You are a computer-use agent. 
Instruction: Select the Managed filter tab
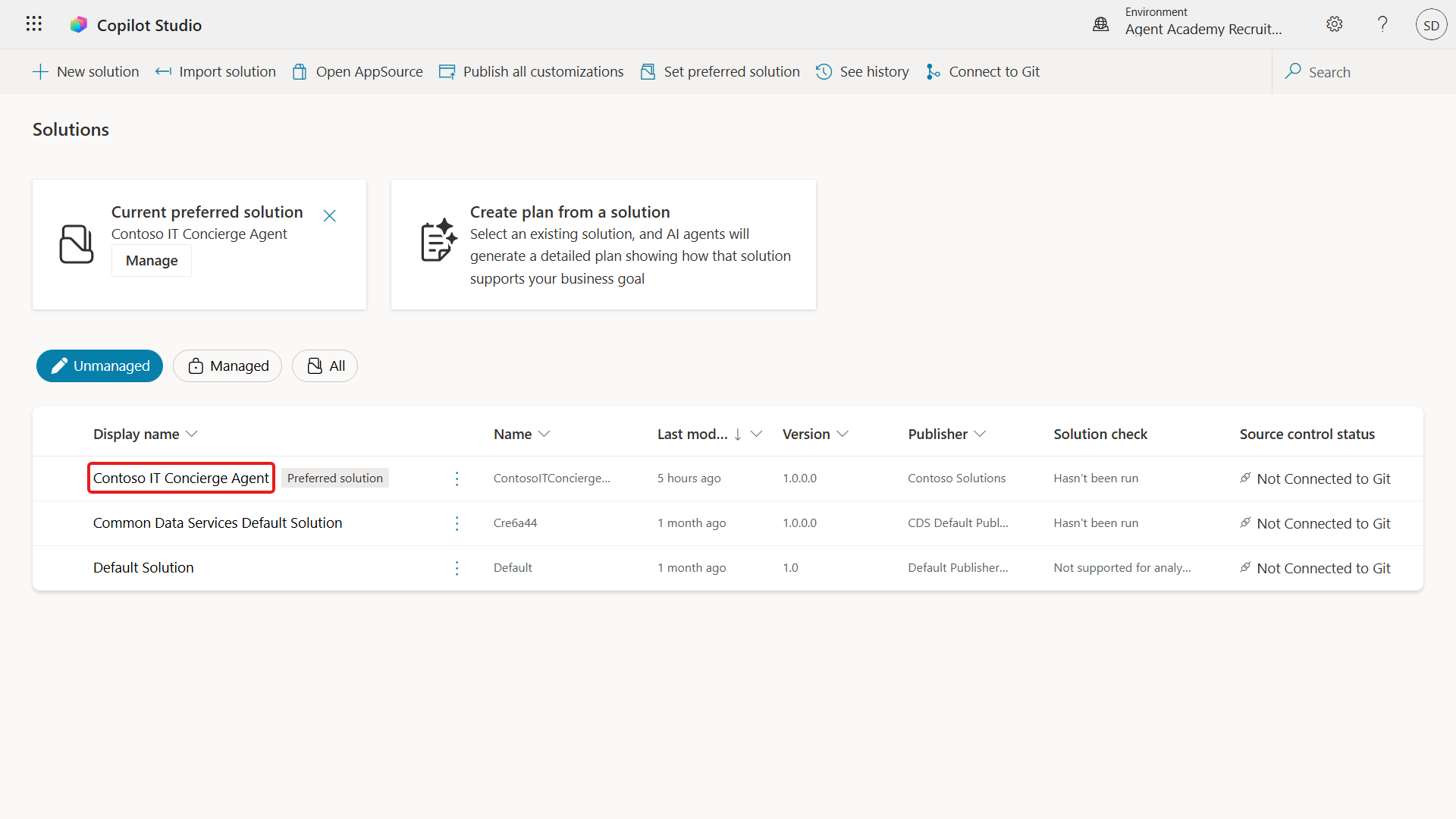227,366
